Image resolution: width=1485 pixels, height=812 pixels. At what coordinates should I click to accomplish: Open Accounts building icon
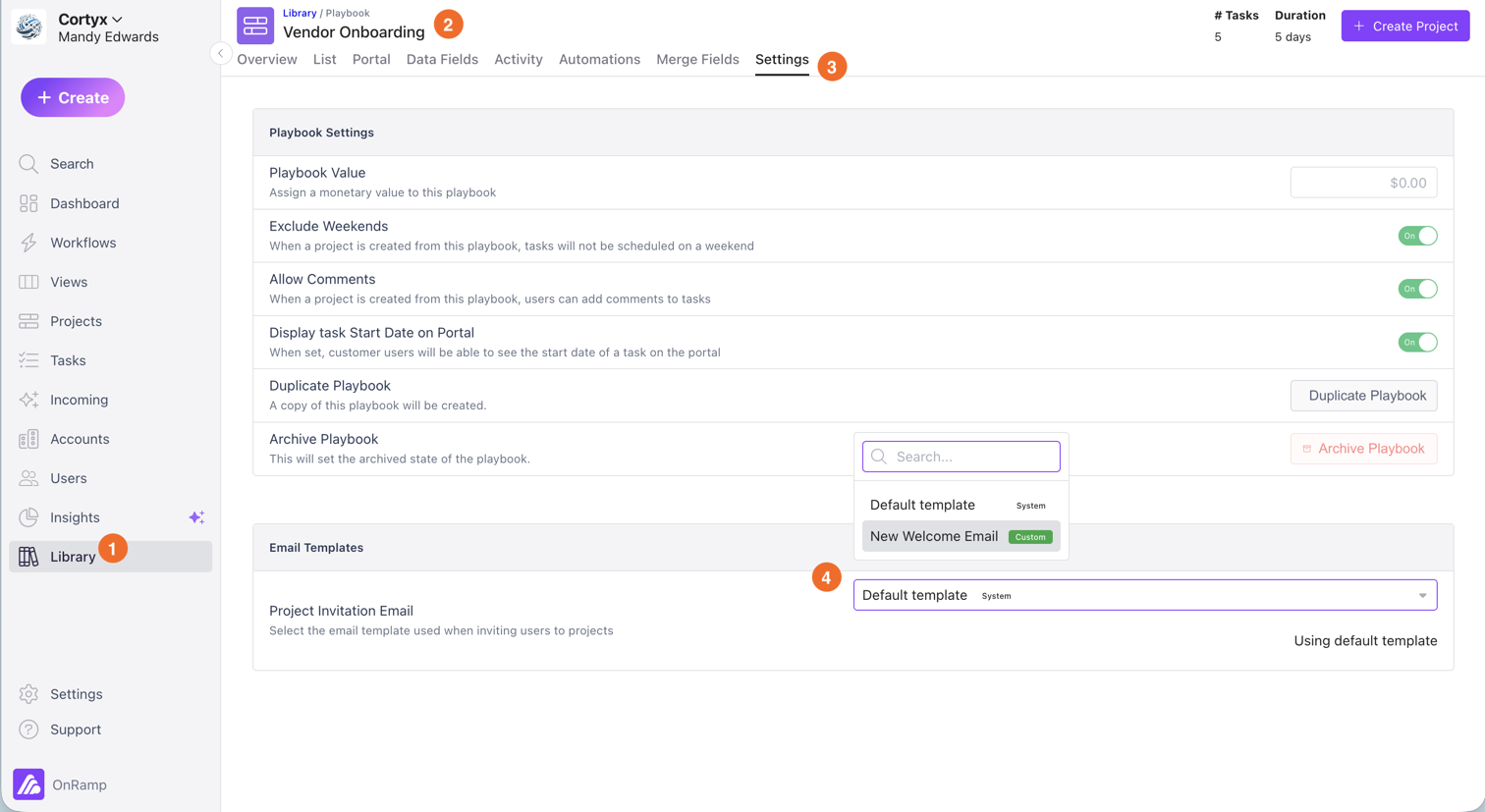pos(28,439)
